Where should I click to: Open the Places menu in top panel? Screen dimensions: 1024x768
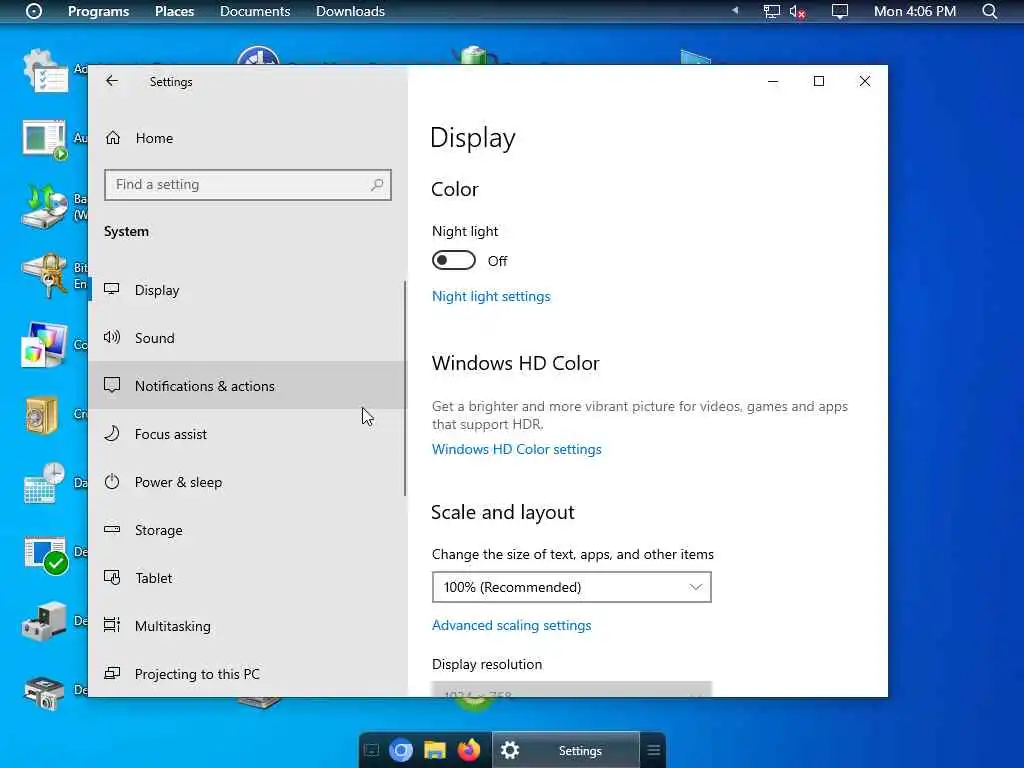[x=174, y=11]
